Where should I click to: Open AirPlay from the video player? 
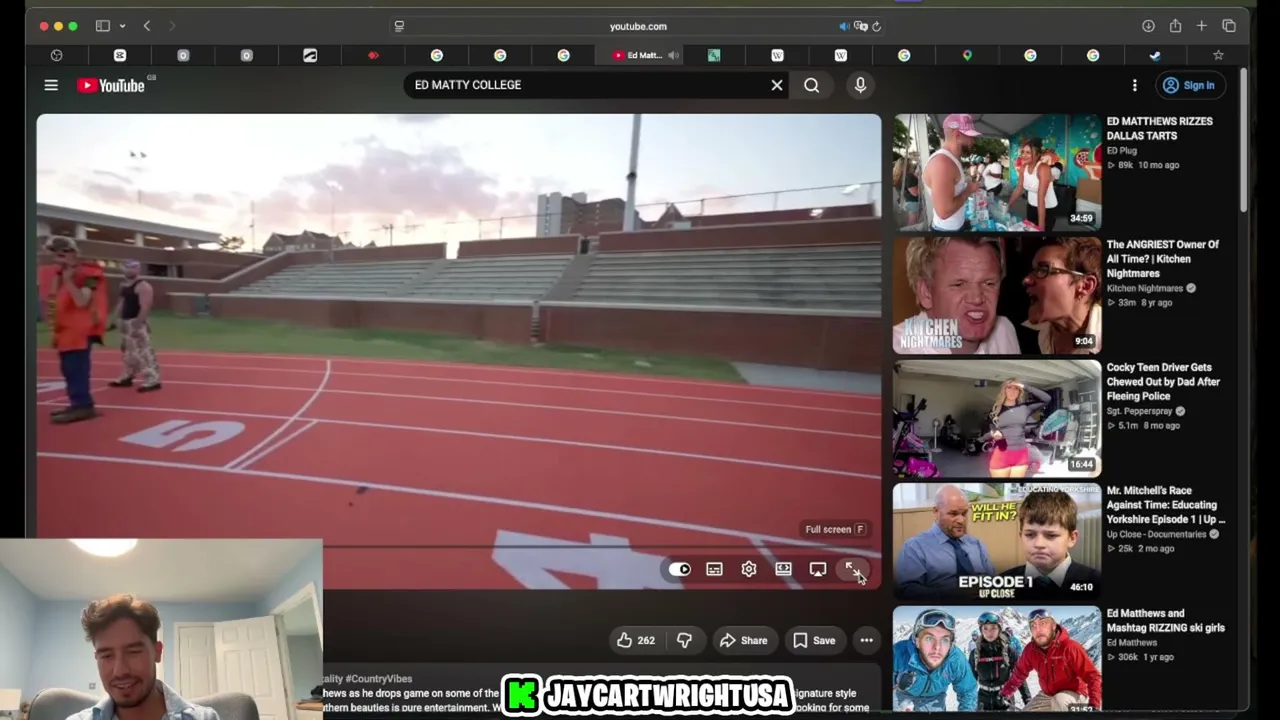(818, 569)
